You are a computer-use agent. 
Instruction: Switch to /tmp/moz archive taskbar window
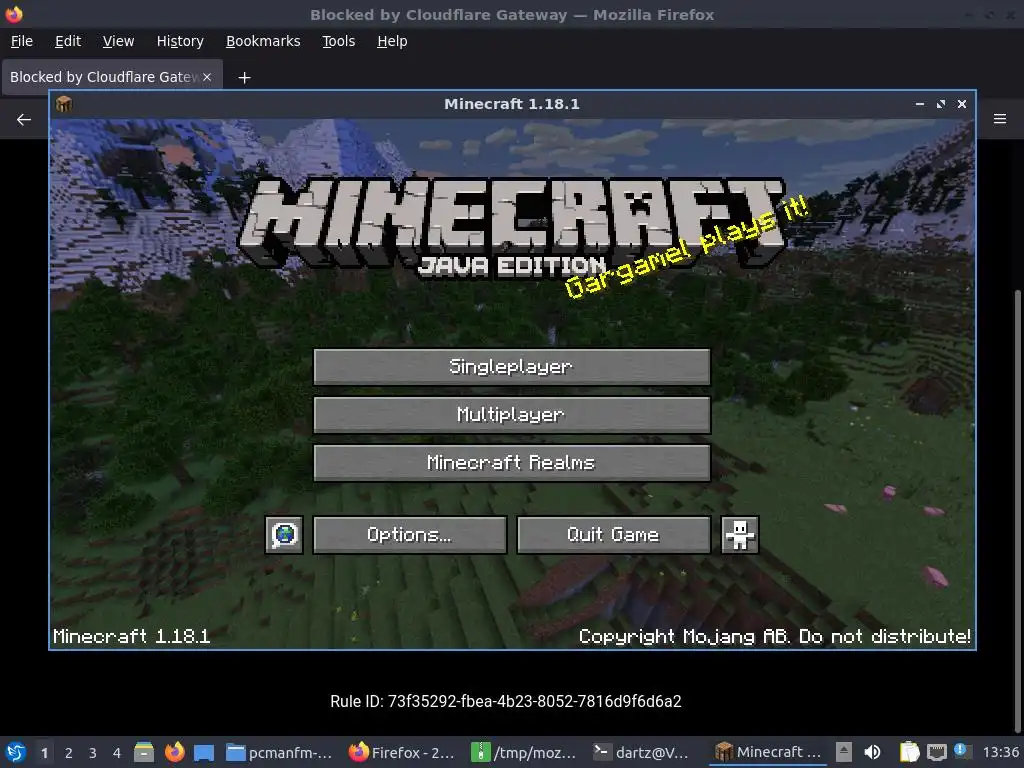click(x=523, y=752)
